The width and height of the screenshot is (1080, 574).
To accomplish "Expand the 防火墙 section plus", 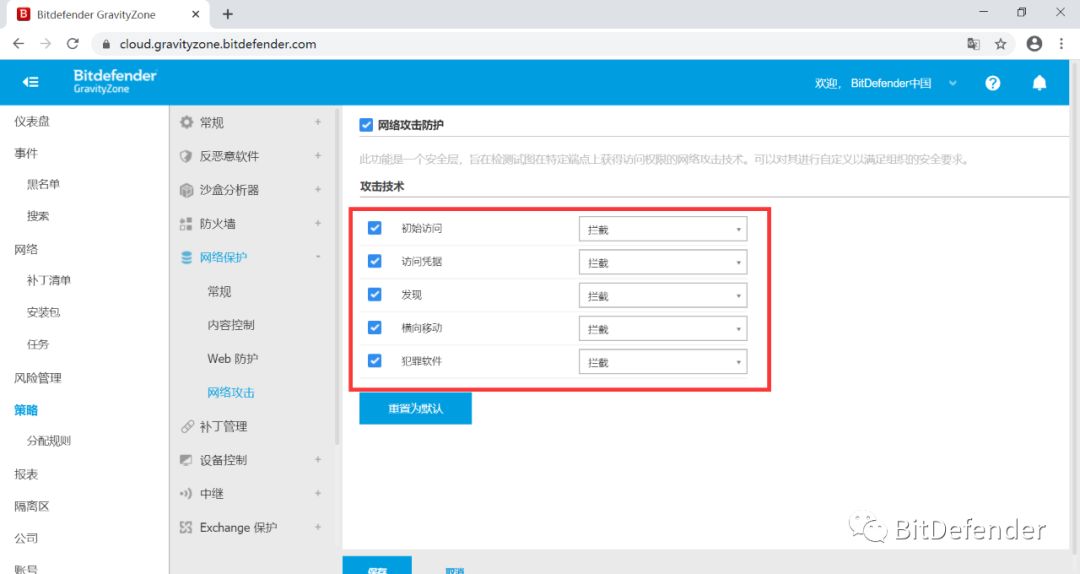I will [318, 223].
